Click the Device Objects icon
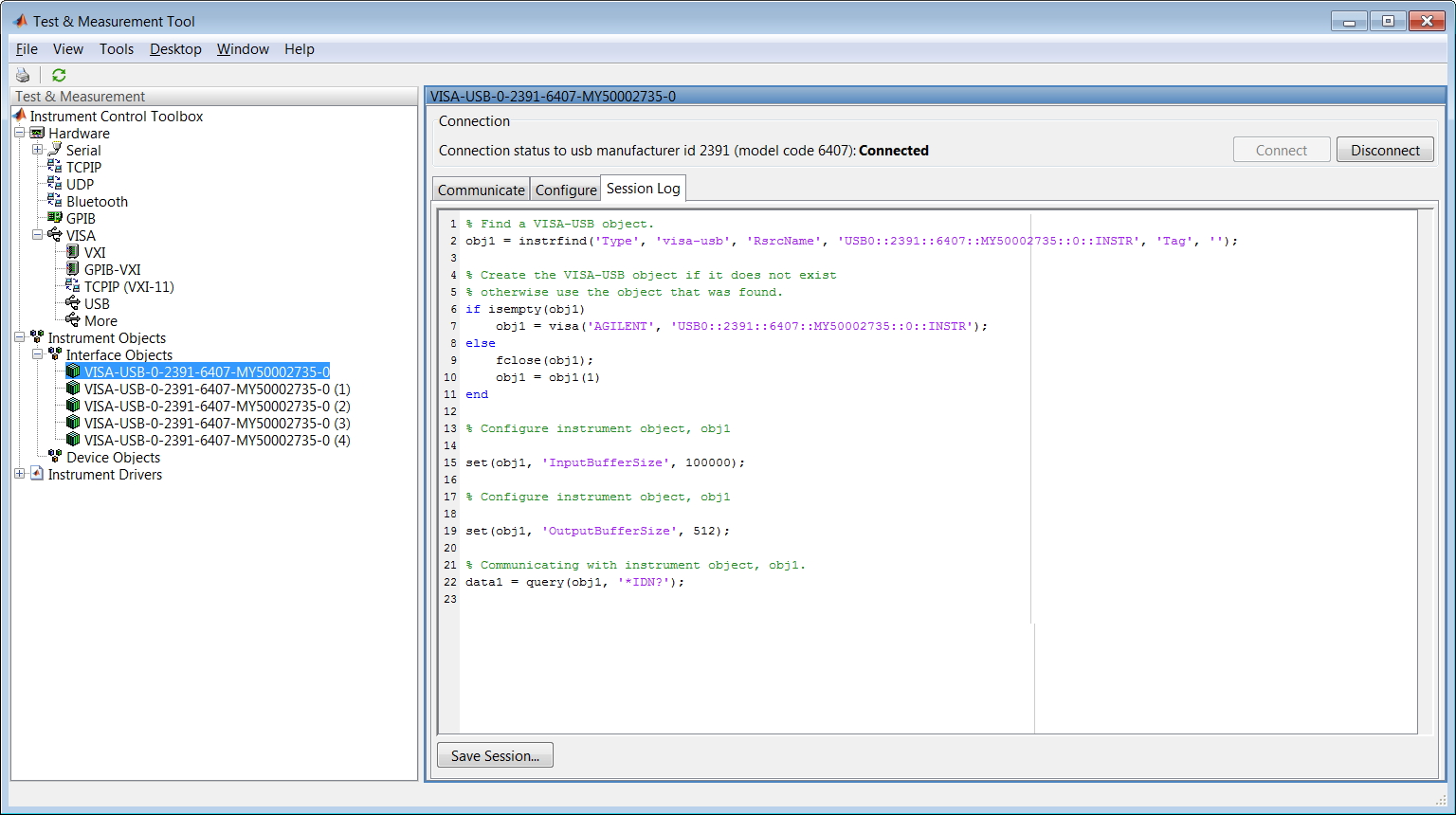The height and width of the screenshot is (815, 1456). [x=55, y=457]
